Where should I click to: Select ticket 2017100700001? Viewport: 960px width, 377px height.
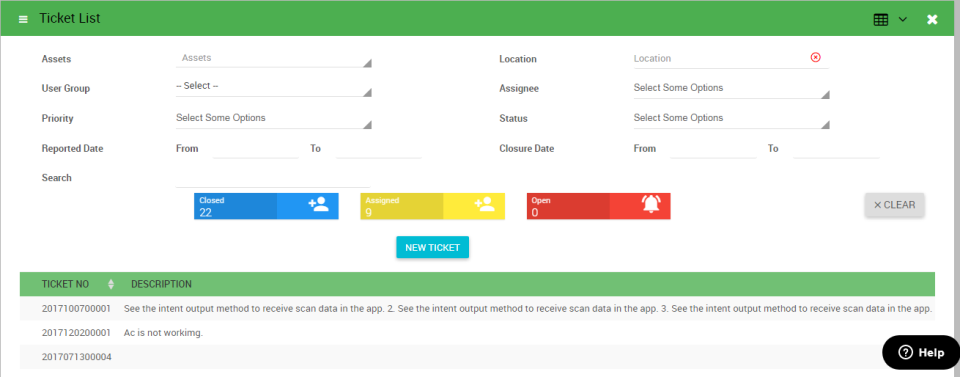point(77,308)
